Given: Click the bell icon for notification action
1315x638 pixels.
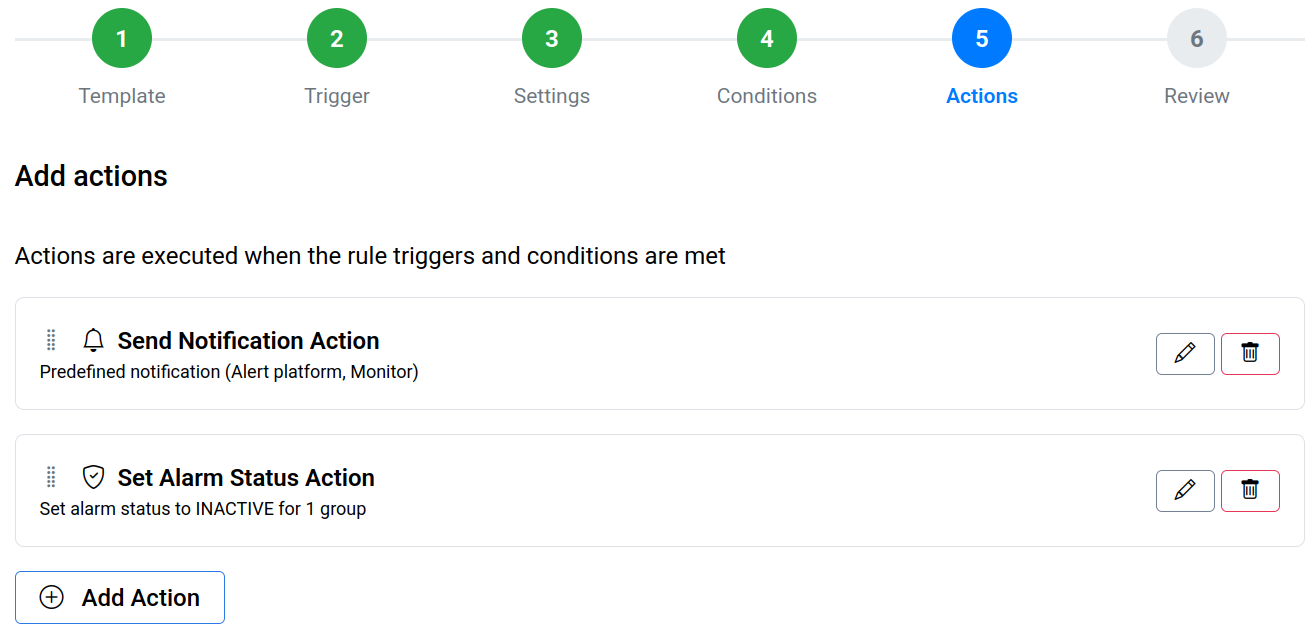Looking at the screenshot, I should tap(93, 341).
